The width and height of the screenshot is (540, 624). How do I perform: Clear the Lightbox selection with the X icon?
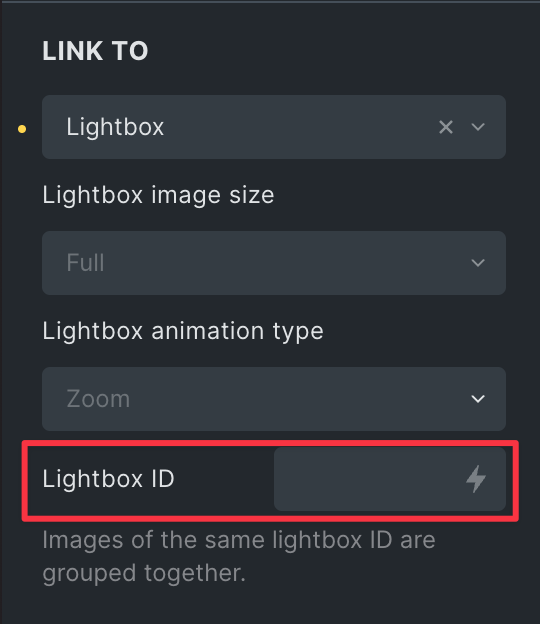pos(446,127)
